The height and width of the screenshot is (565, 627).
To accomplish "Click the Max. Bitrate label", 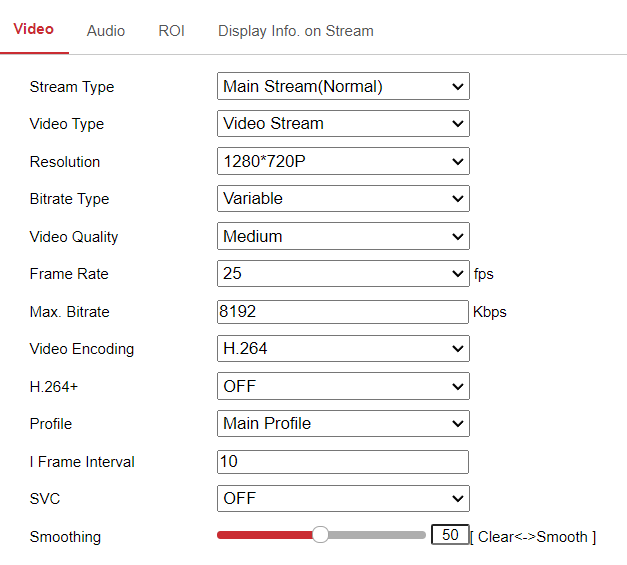I will click(70, 312).
